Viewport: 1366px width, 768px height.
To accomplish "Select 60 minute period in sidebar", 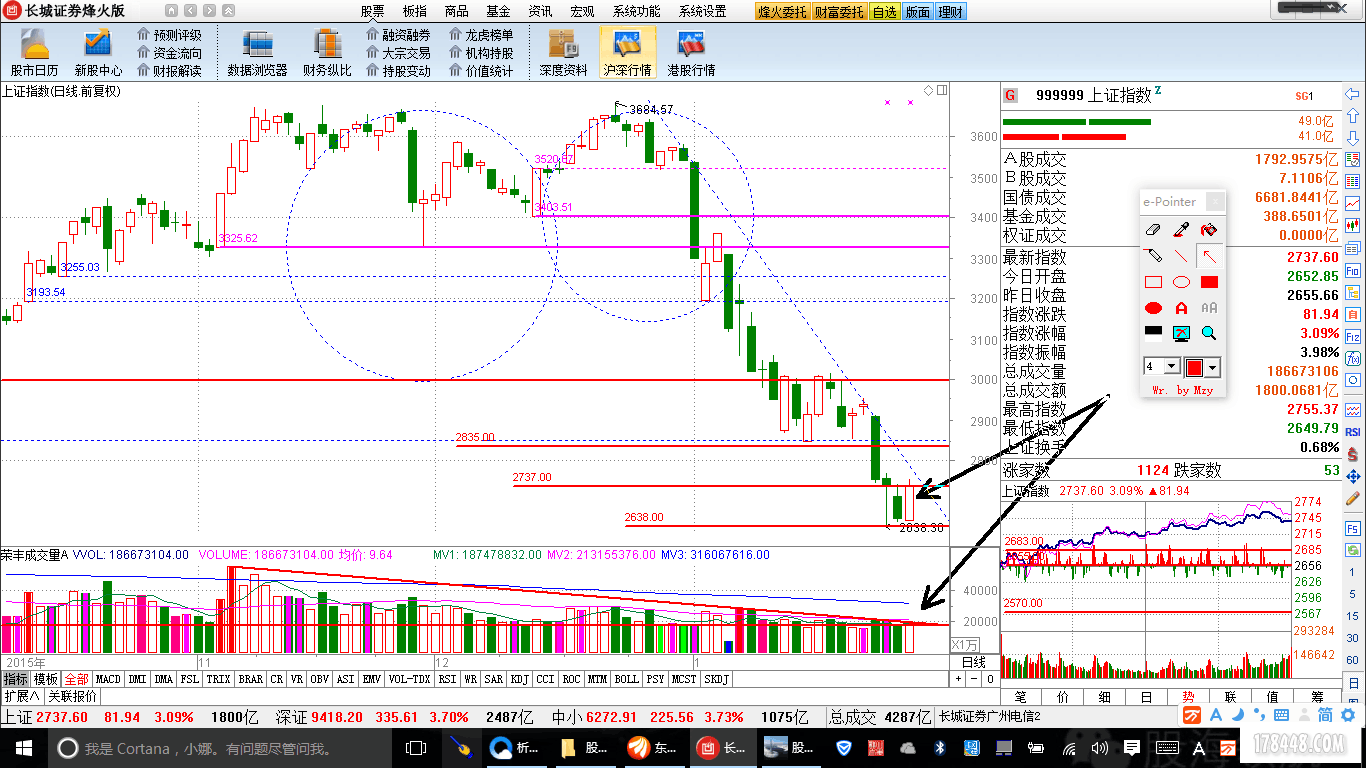I will 1353,660.
